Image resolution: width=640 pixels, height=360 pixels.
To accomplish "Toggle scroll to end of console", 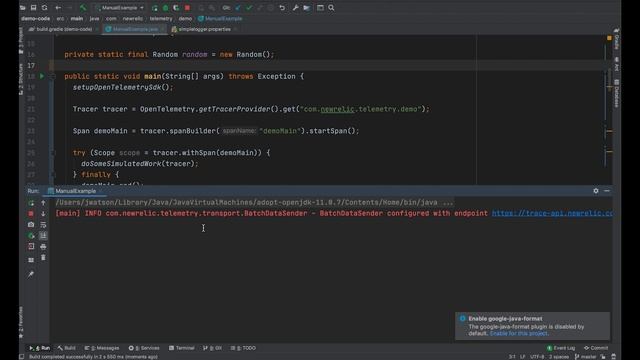I will 43,236.
